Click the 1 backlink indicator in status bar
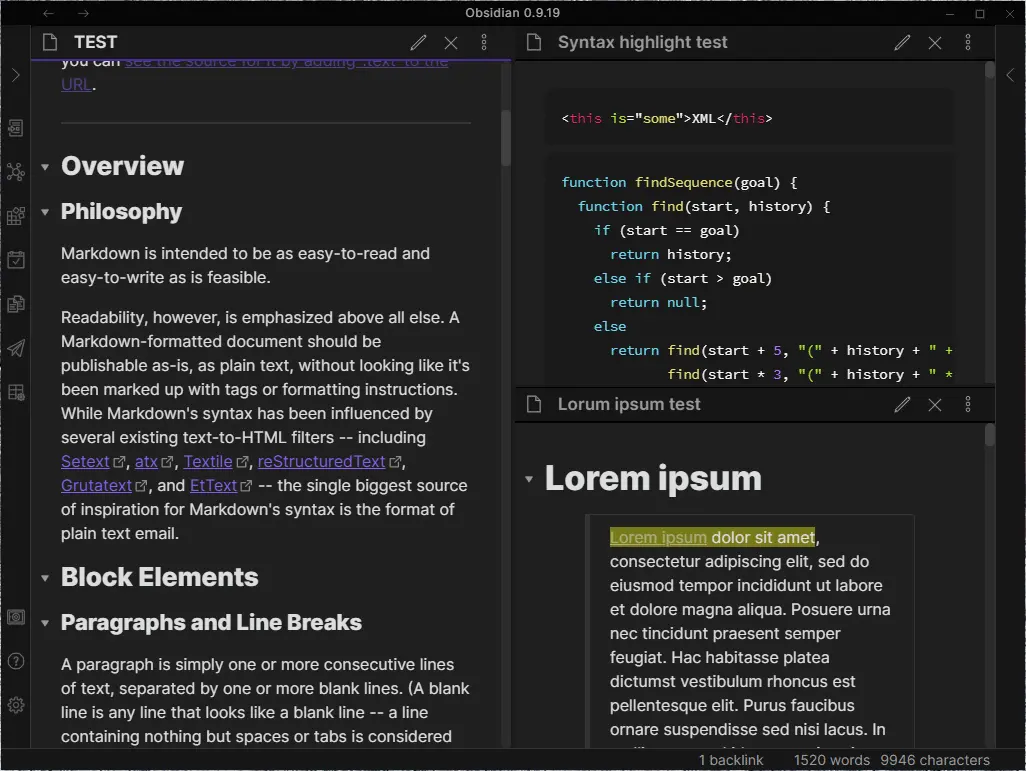 (731, 760)
